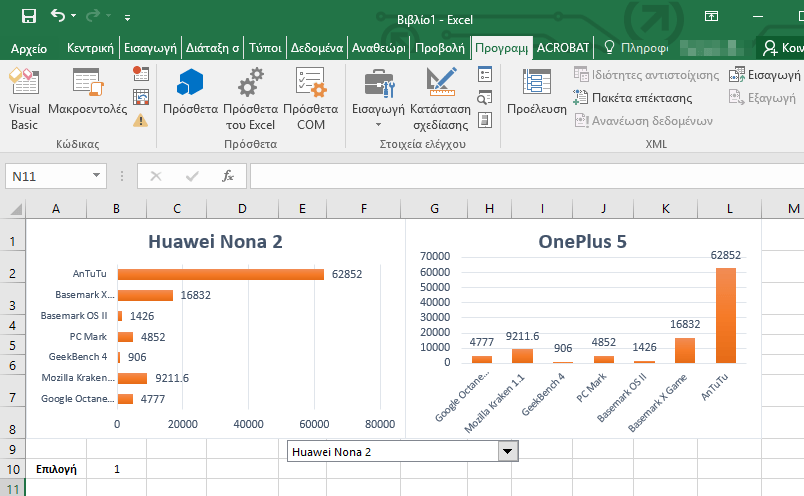Click the 16832 data label in Huawei chart
This screenshot has width=804, height=496.
[195, 295]
